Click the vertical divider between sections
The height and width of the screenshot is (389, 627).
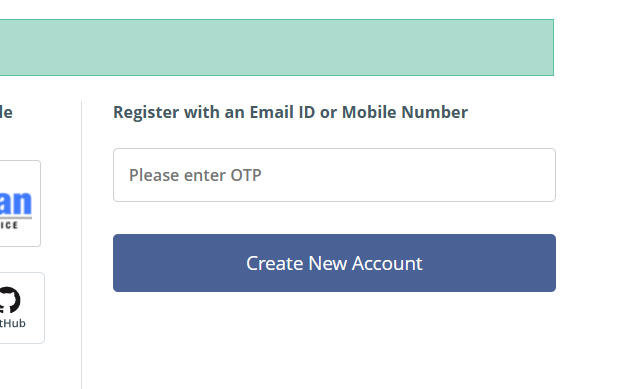pyautogui.click(x=82, y=245)
